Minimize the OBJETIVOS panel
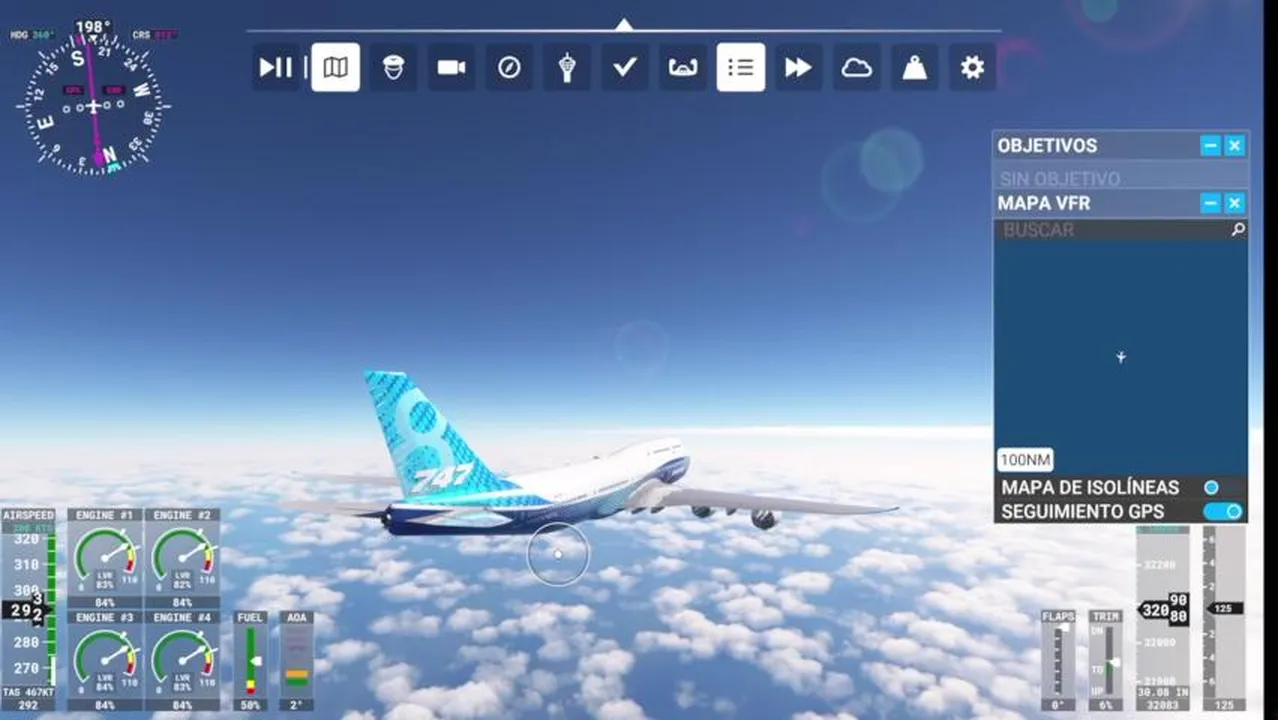 click(x=1211, y=145)
